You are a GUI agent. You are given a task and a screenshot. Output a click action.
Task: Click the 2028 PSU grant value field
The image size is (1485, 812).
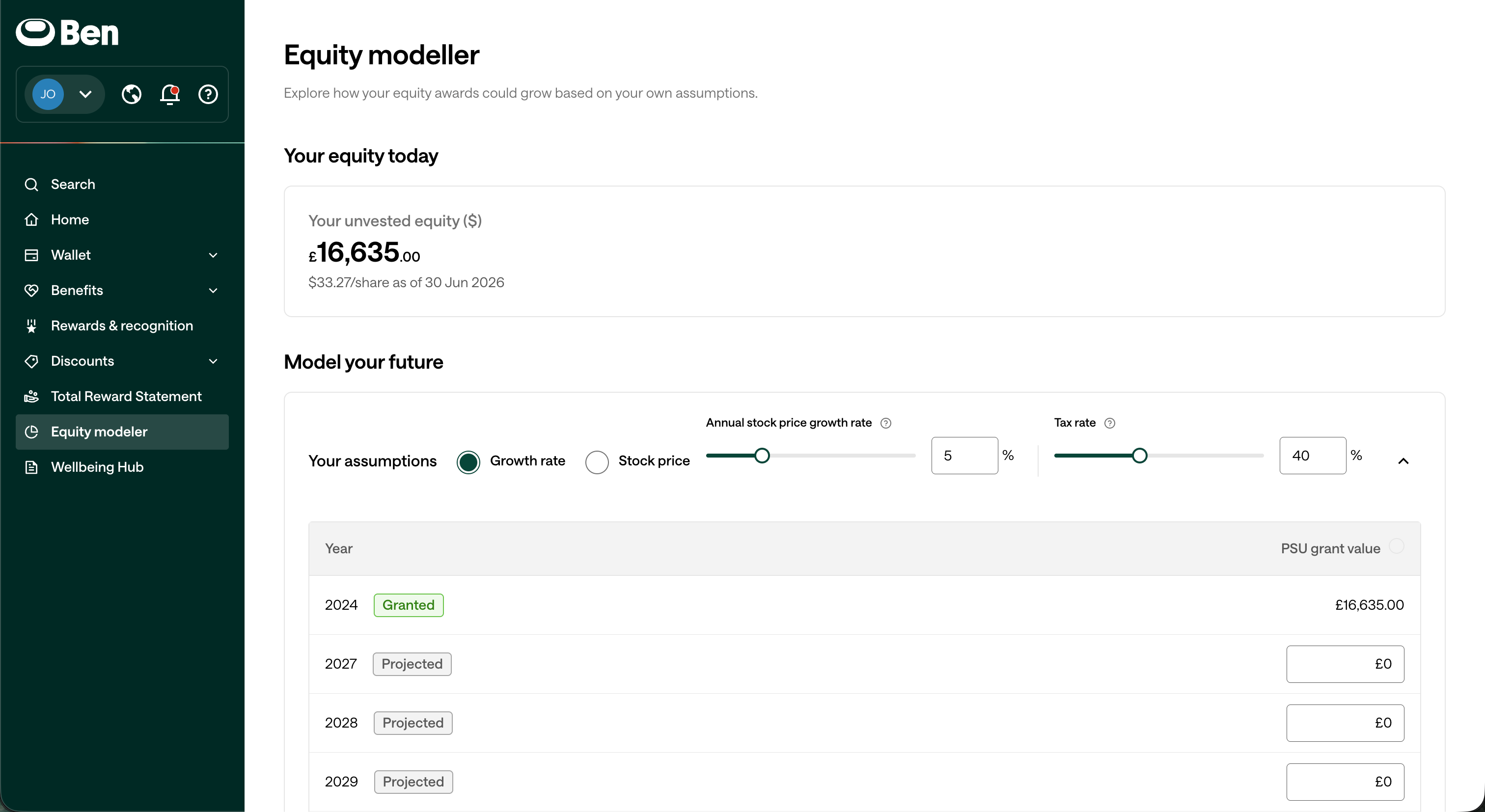click(1345, 723)
